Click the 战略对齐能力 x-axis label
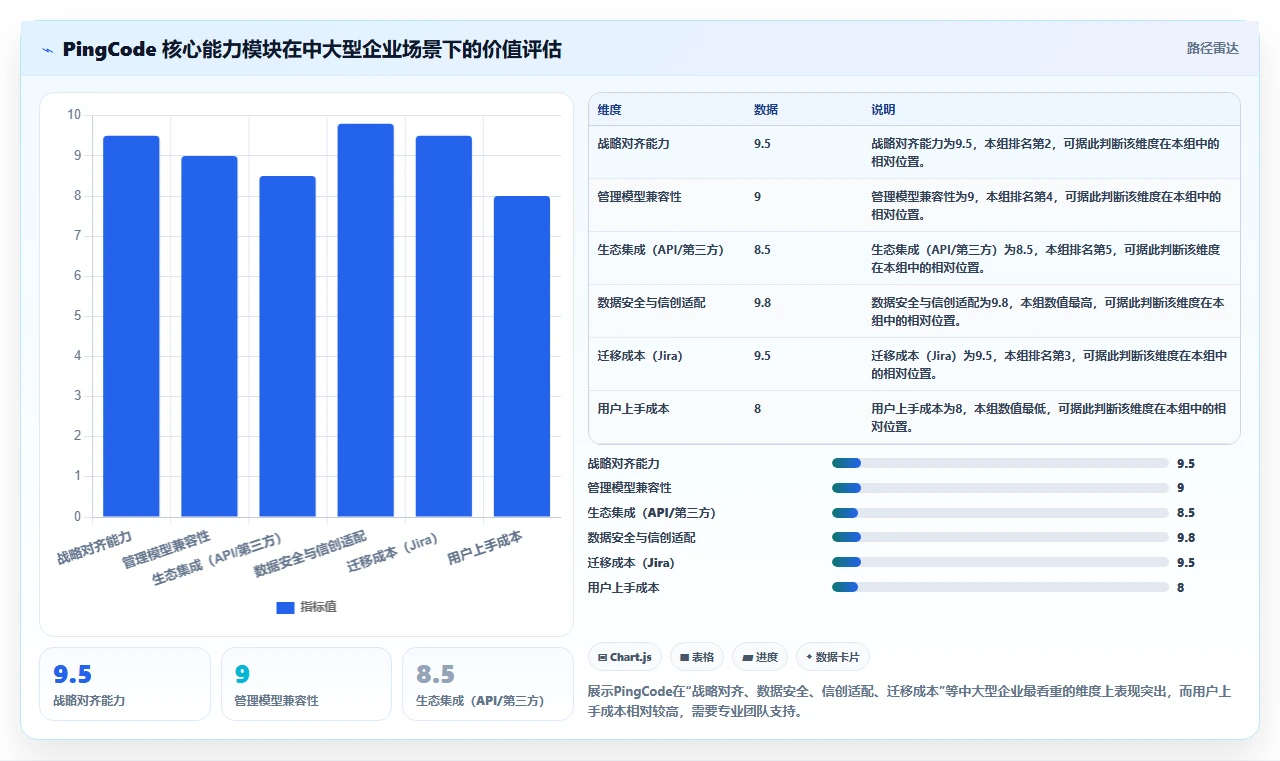 point(94,549)
